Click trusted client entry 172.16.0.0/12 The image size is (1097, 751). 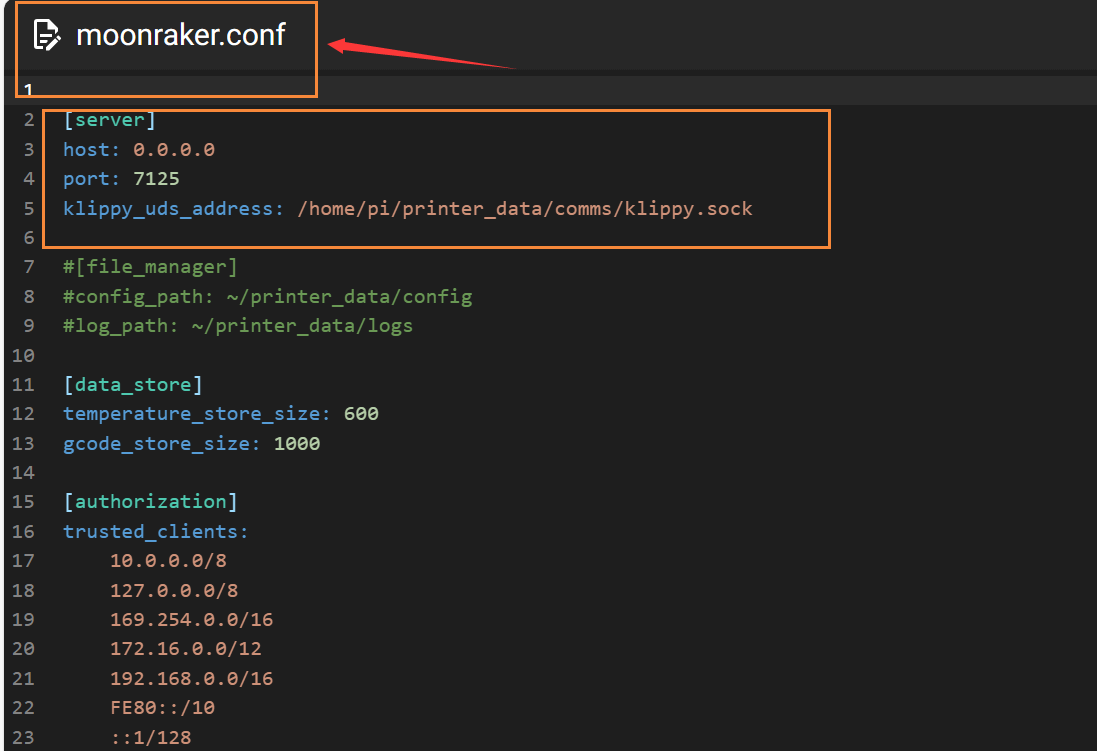point(185,649)
